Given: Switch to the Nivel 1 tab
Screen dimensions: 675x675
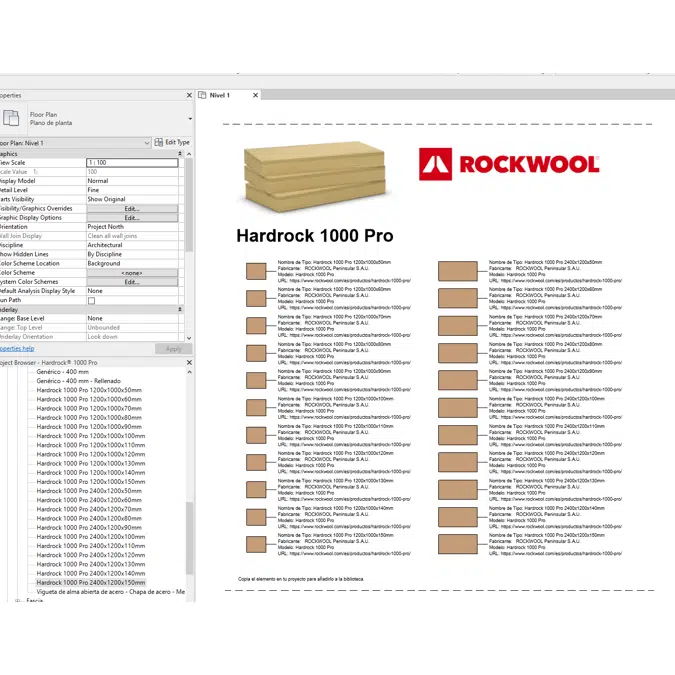Looking at the screenshot, I should (x=220, y=95).
